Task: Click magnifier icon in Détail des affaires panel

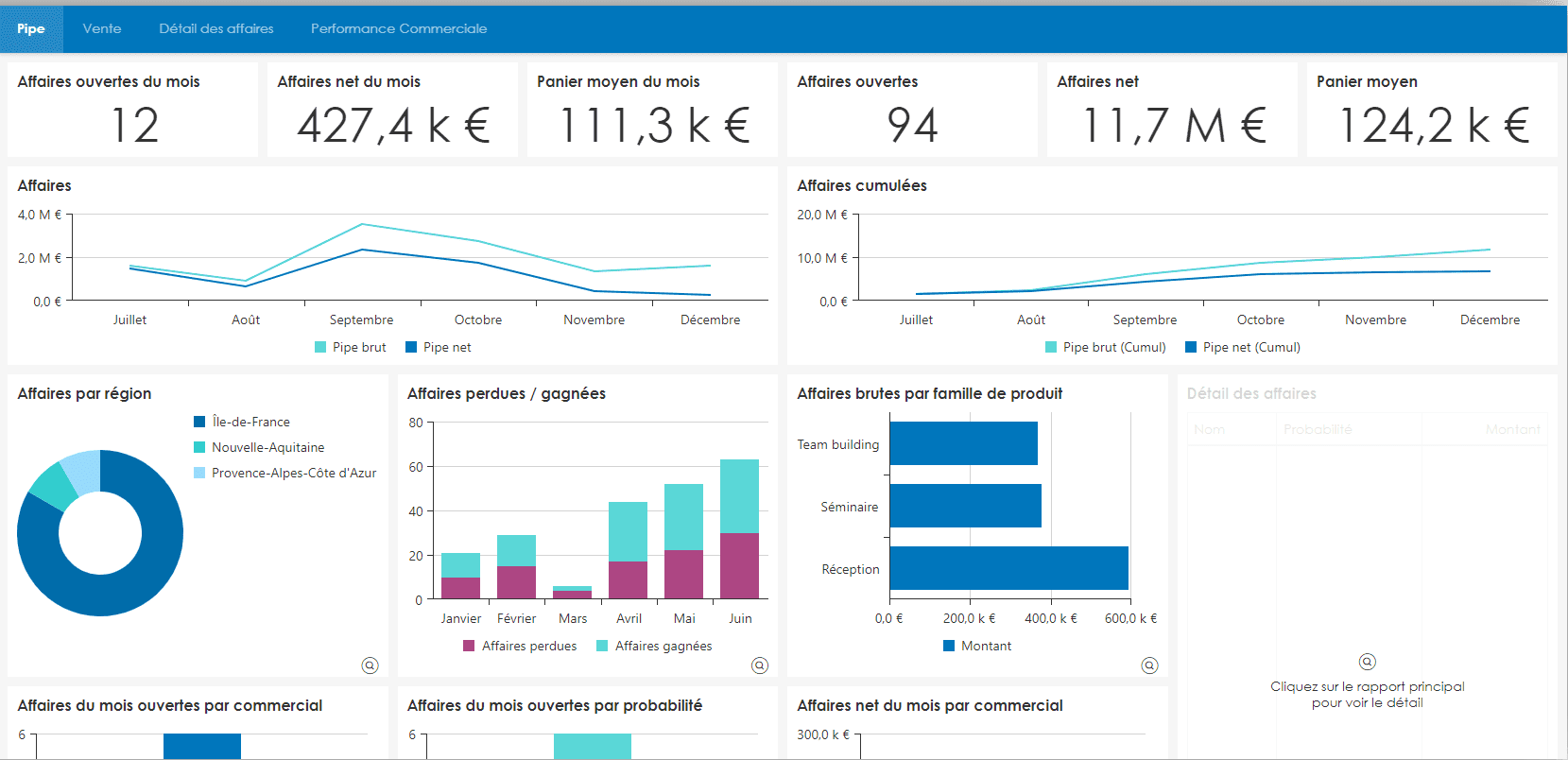Action: (1367, 662)
